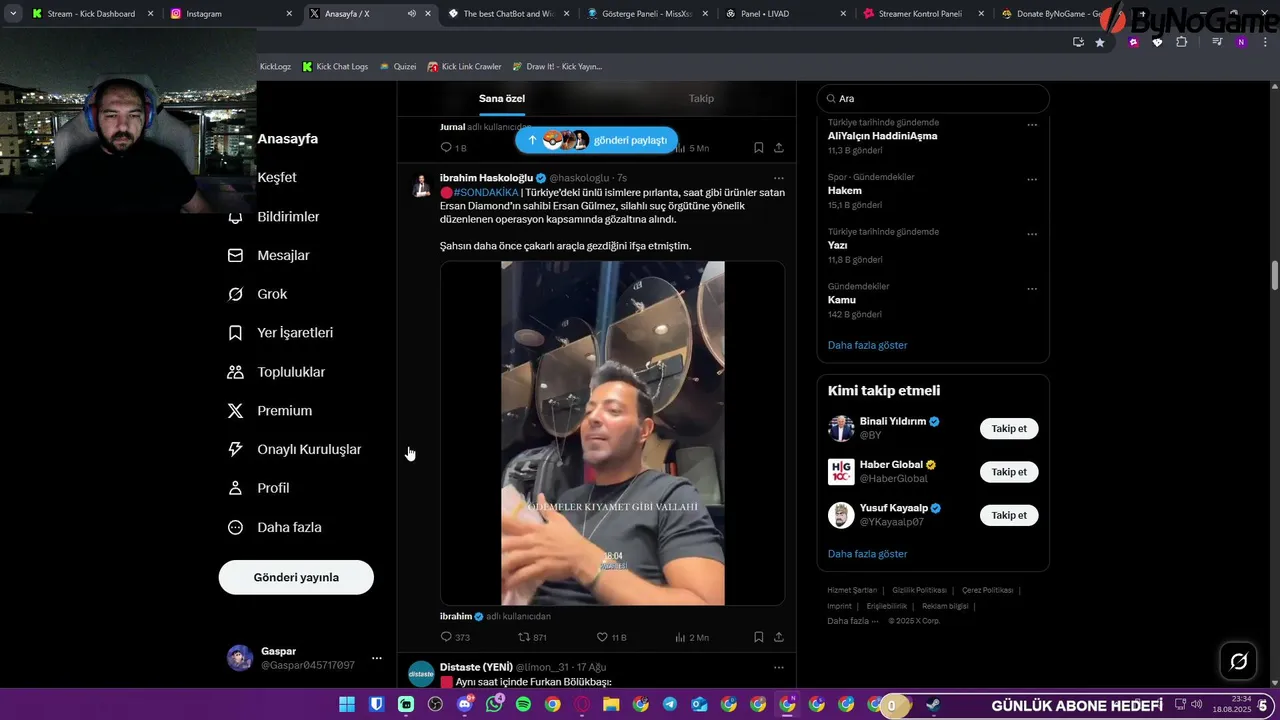Open the Kick Link Crawler bookmark
The image size is (1280, 720).
point(464,66)
